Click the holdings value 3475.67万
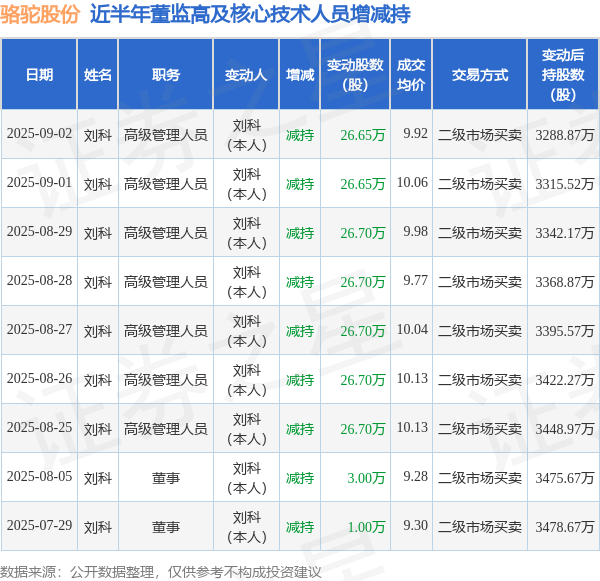 point(564,478)
